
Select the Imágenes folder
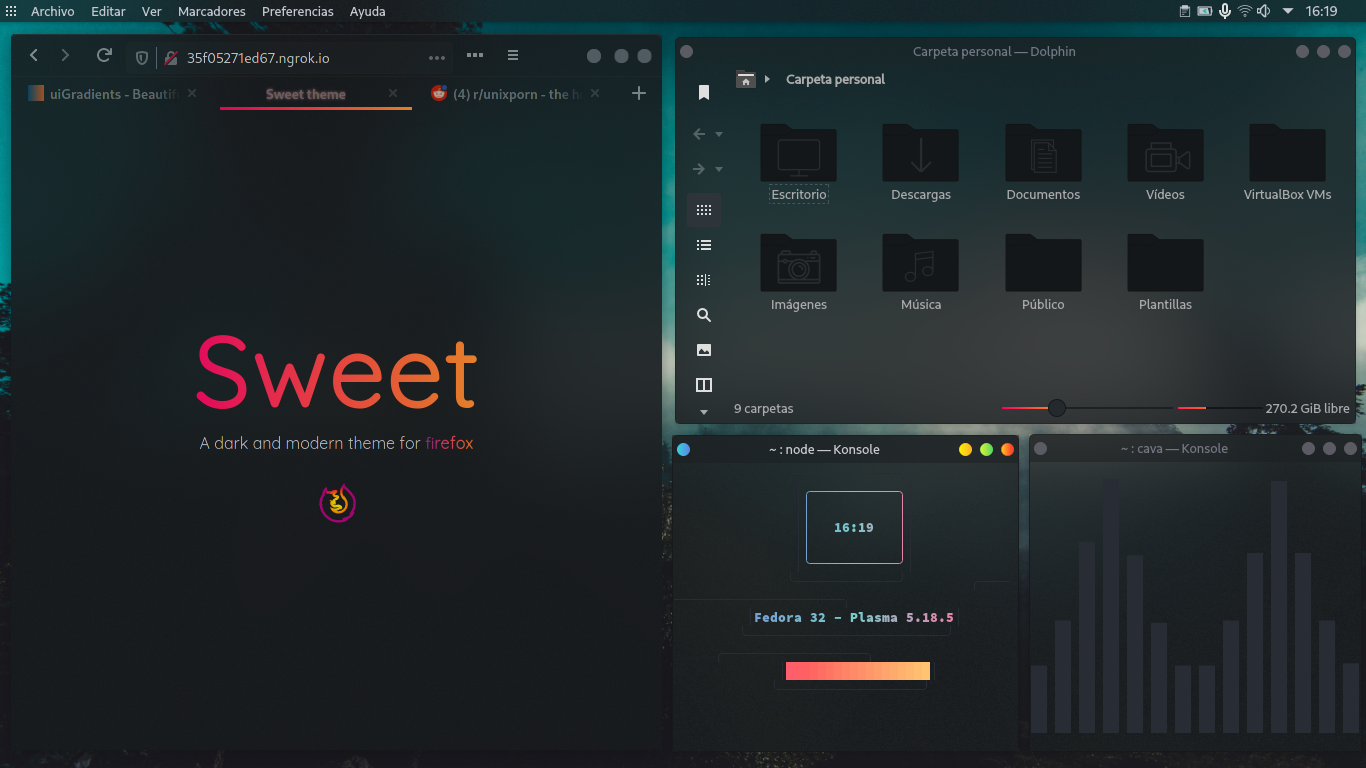(x=799, y=273)
